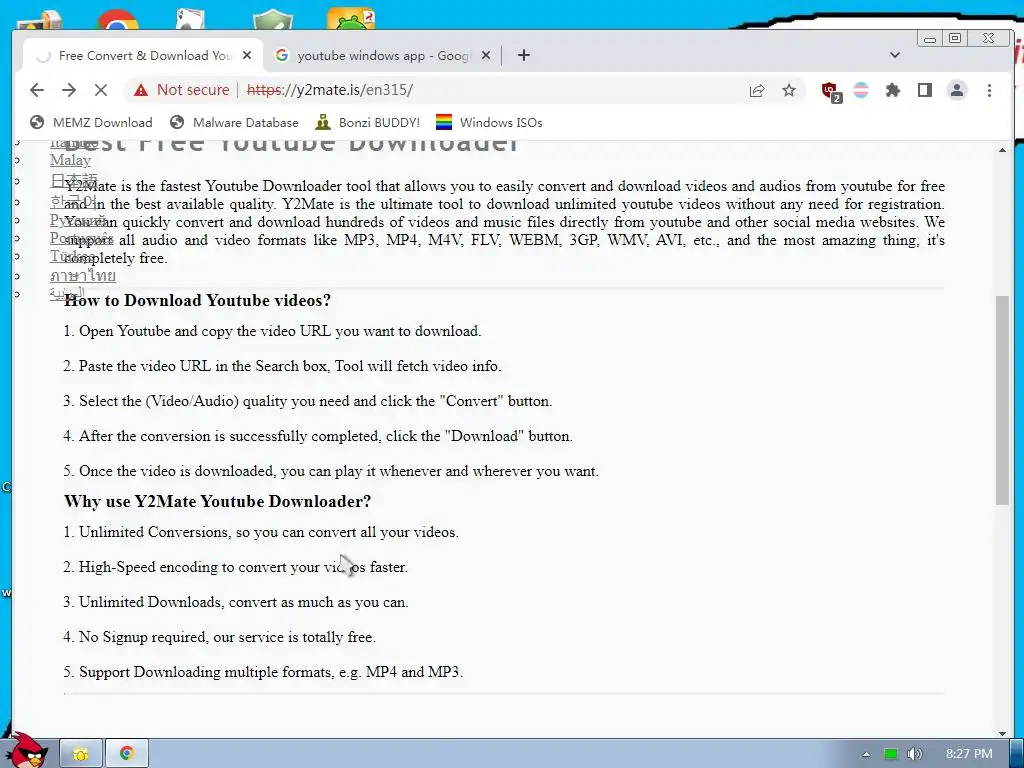Viewport: 1024px width, 768px height.
Task: Open a new browser tab
Action: [x=524, y=56]
